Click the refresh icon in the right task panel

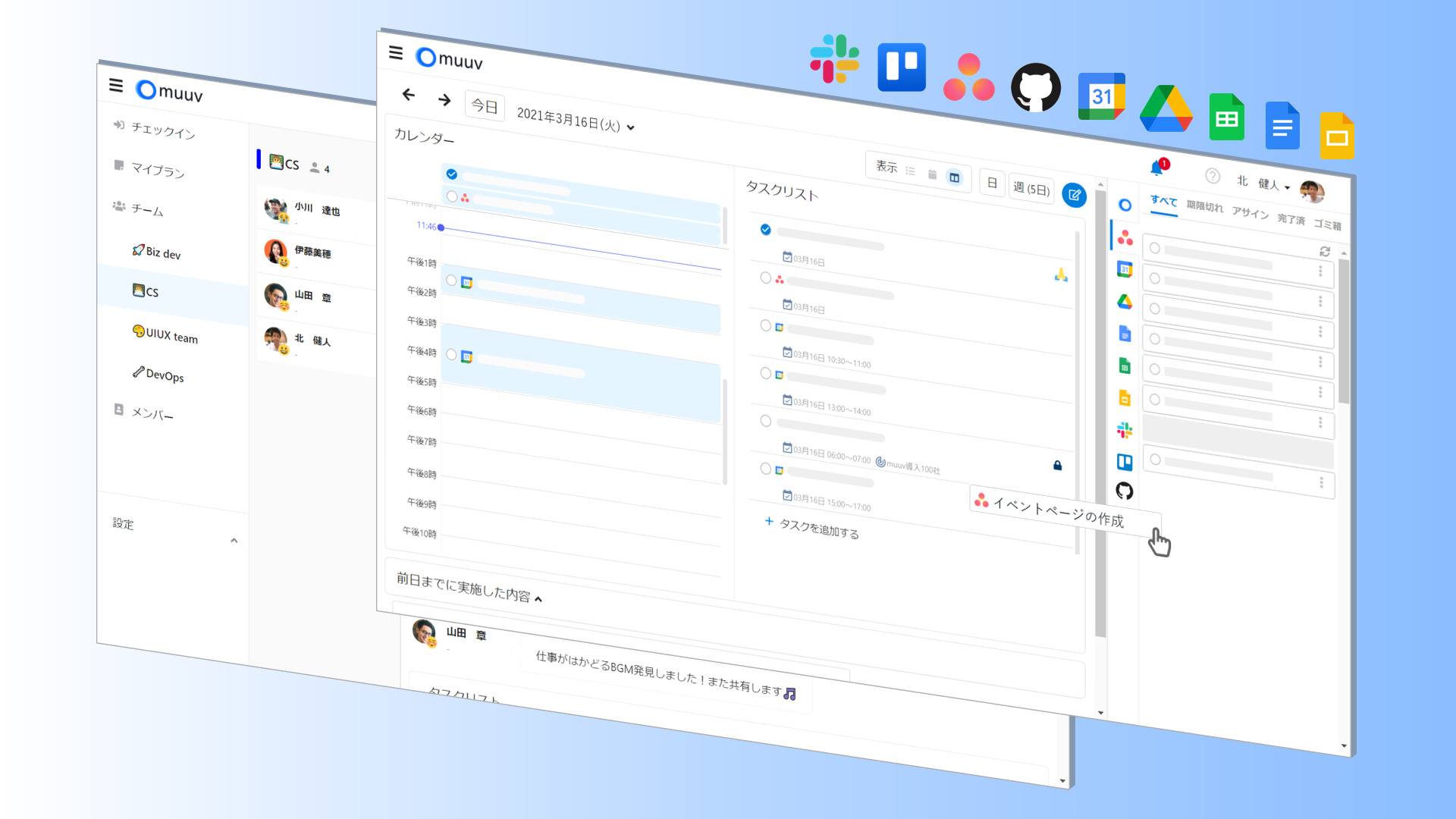tap(1325, 251)
